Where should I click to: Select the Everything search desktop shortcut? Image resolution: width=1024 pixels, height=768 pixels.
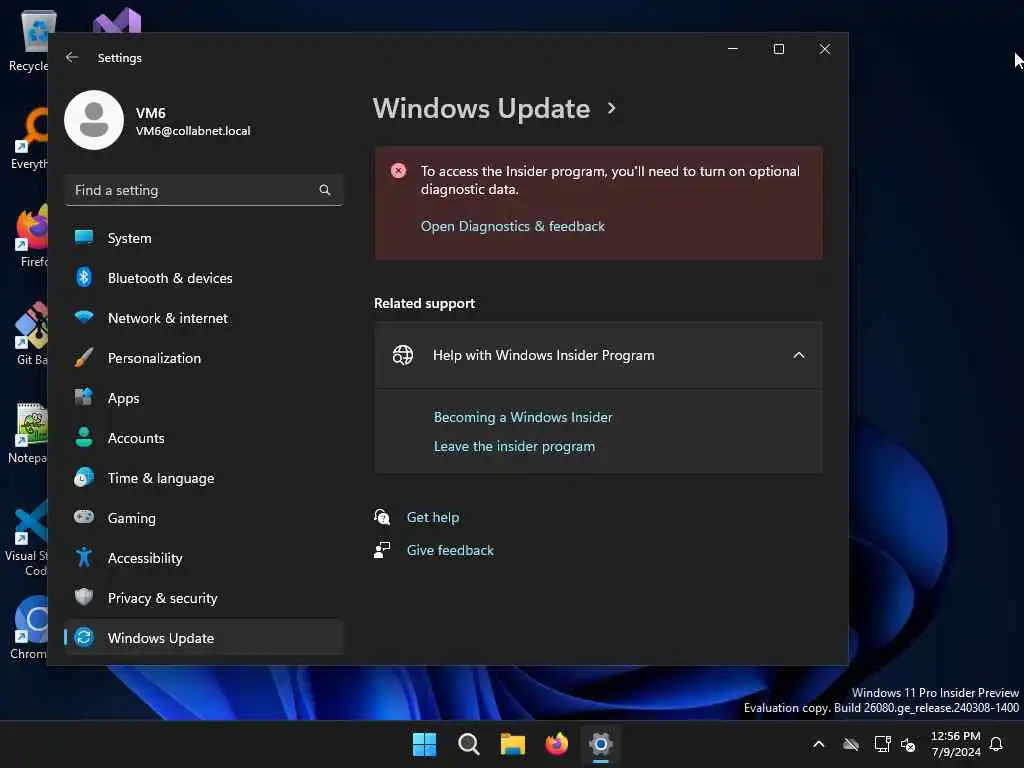click(x=30, y=138)
